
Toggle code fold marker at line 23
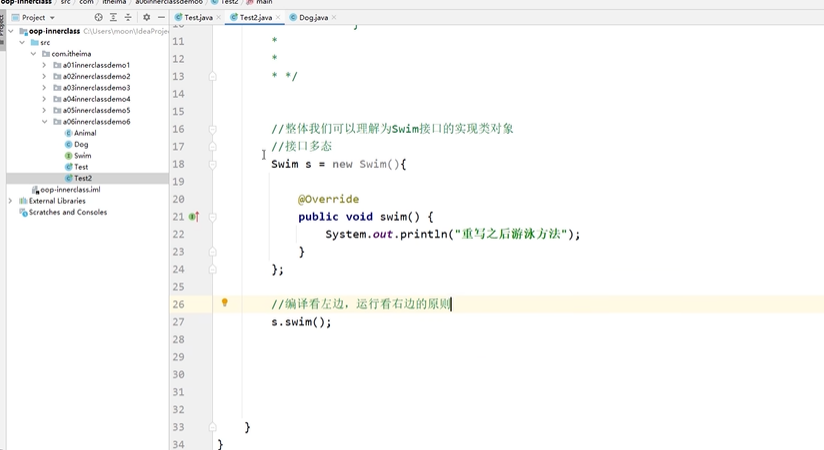tap(212, 252)
